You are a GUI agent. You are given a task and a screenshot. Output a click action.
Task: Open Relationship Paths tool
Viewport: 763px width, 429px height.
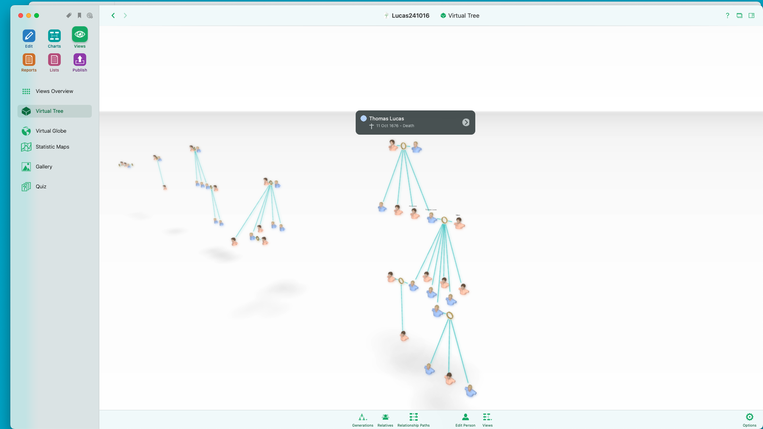[x=414, y=420]
